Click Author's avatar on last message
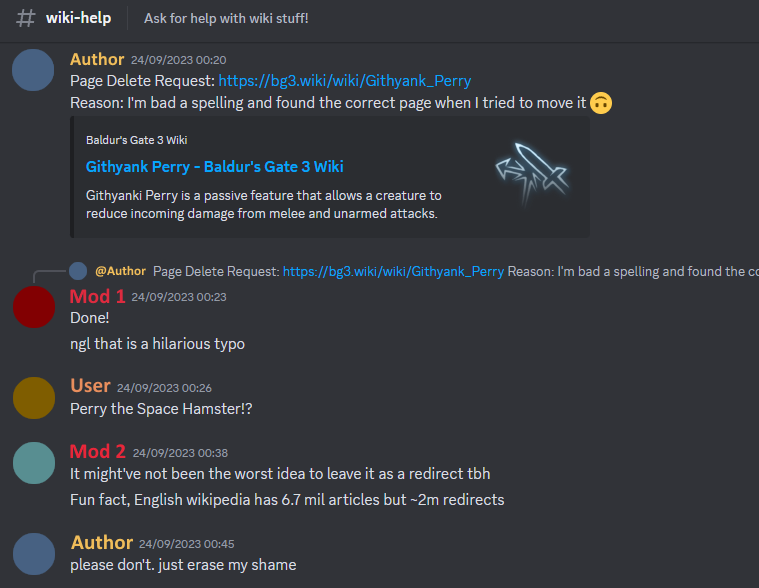 coord(34,554)
